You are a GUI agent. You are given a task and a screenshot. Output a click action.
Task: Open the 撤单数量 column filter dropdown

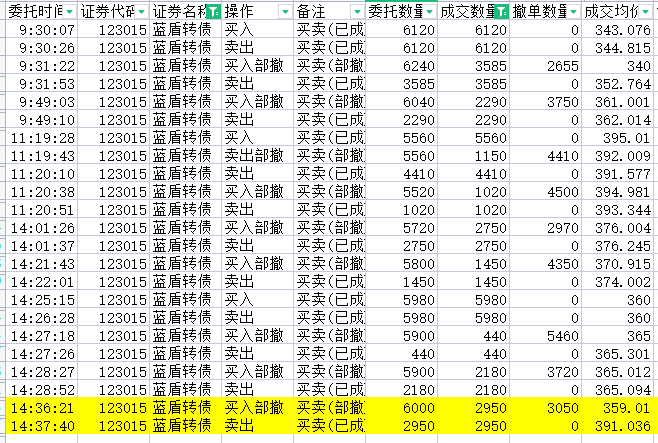tap(574, 12)
